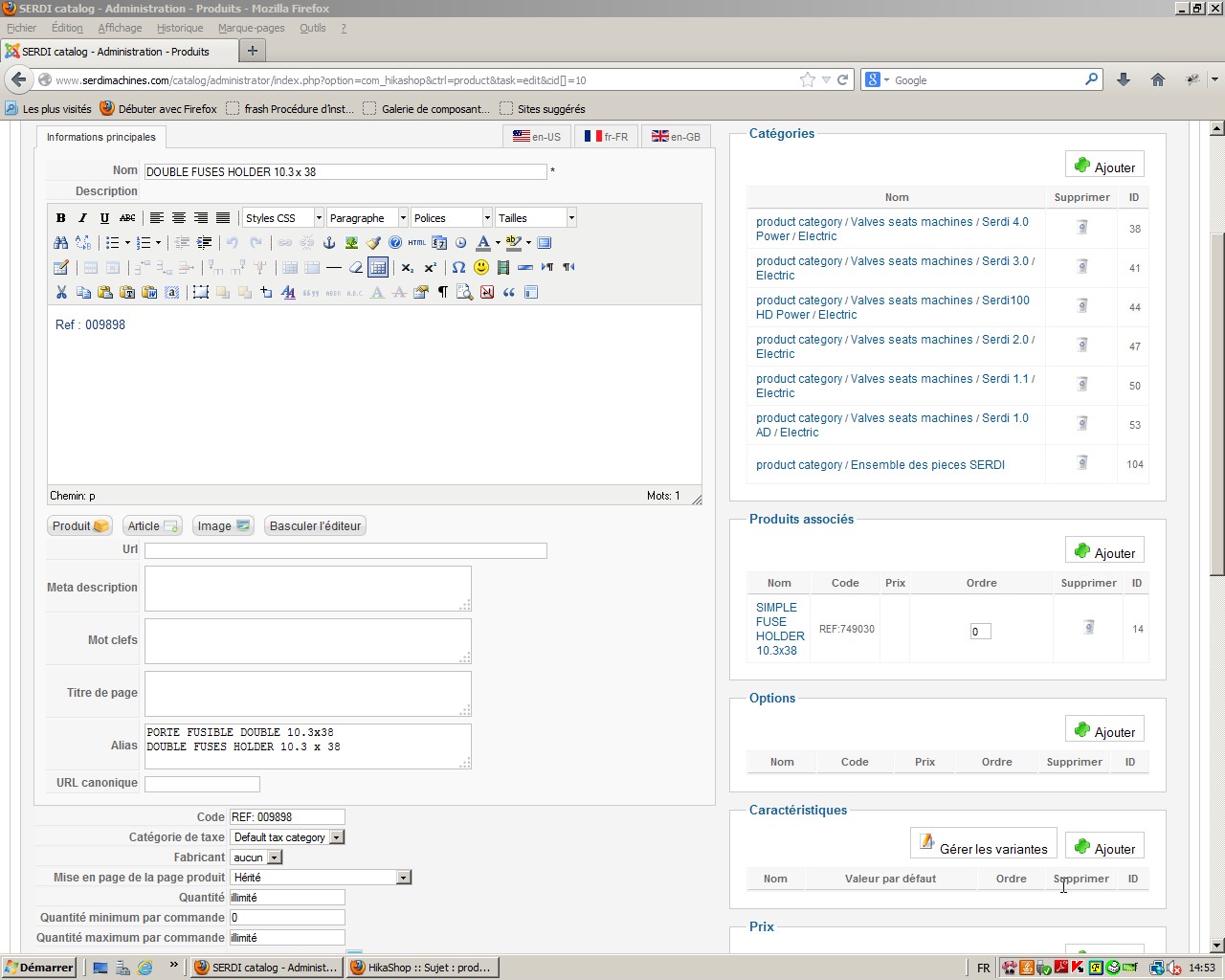1225x980 pixels.
Task: Expand the numbered list style arrow
Action: 158,242
